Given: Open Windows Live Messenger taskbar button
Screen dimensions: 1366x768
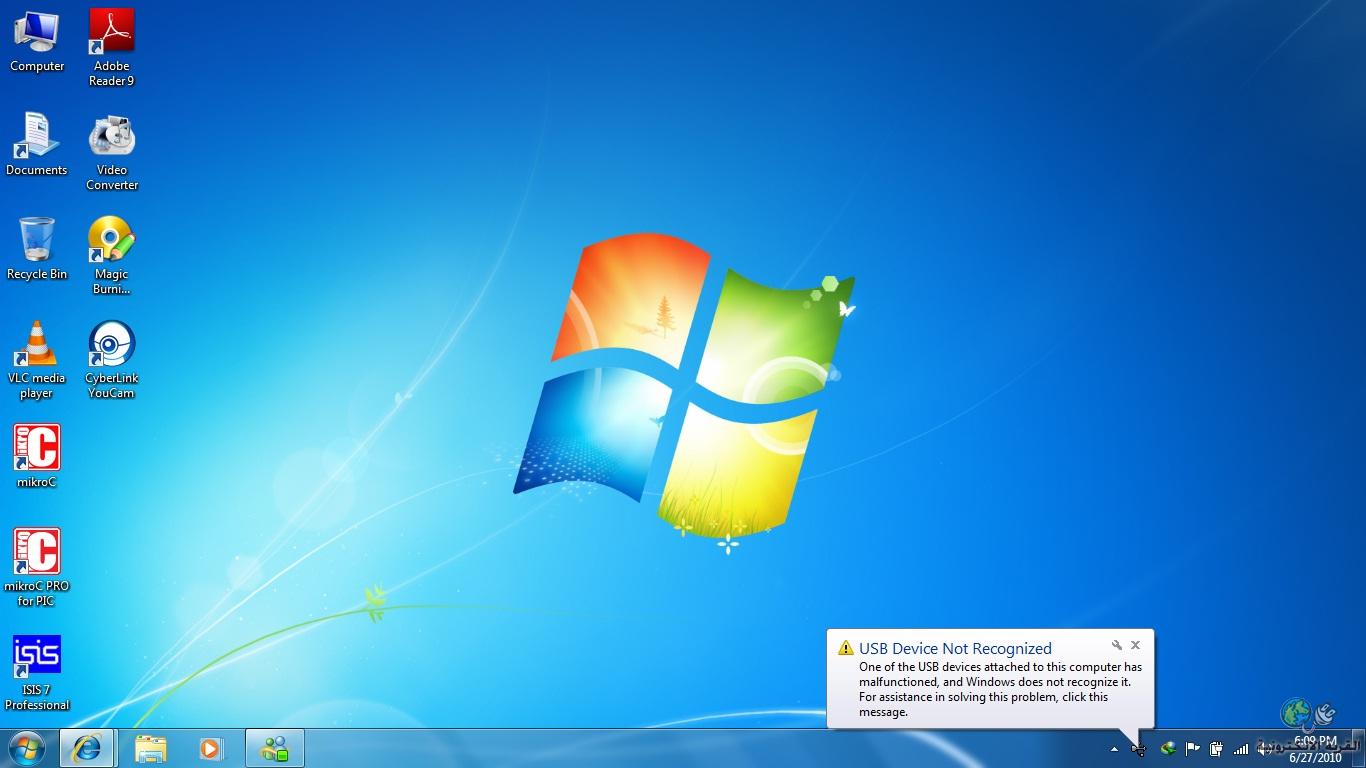Looking at the screenshot, I should [274, 748].
